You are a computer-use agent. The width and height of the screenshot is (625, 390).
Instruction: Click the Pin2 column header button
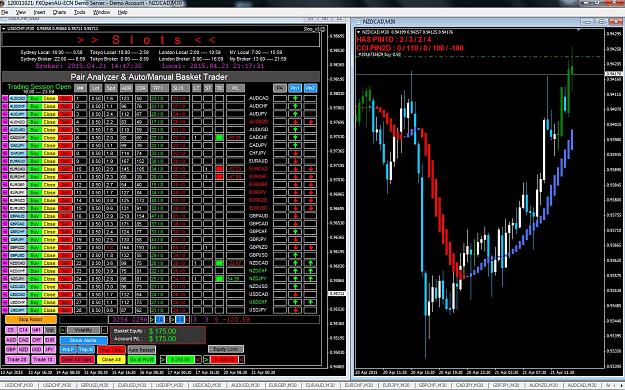click(310, 88)
